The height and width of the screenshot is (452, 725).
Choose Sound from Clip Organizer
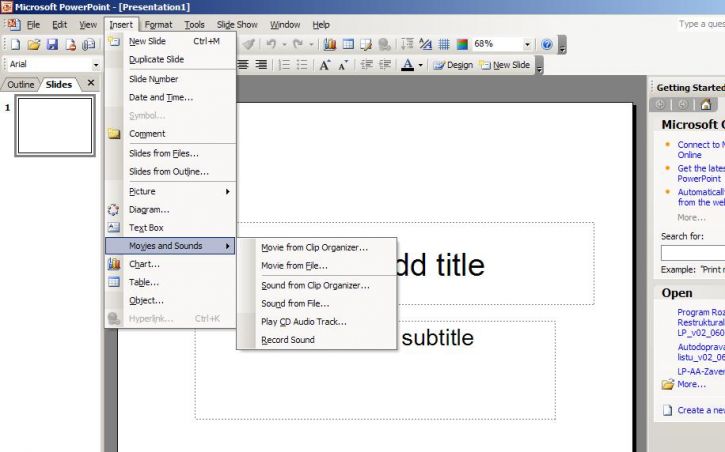317,286
